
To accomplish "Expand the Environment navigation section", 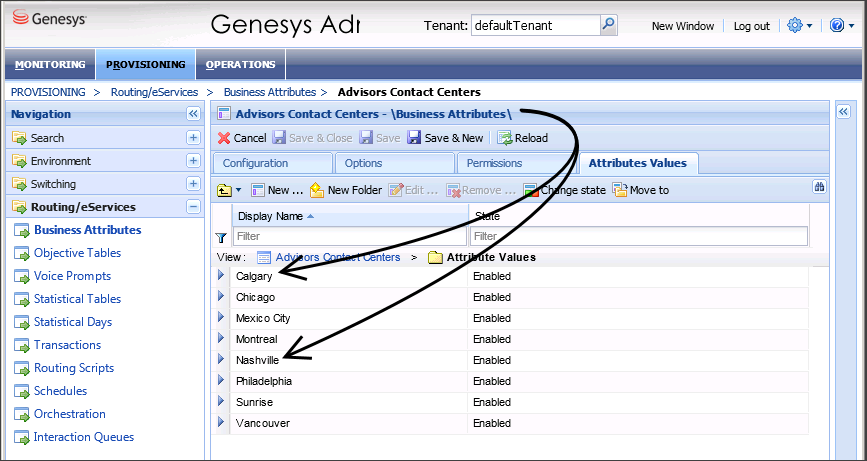I will click(193, 161).
